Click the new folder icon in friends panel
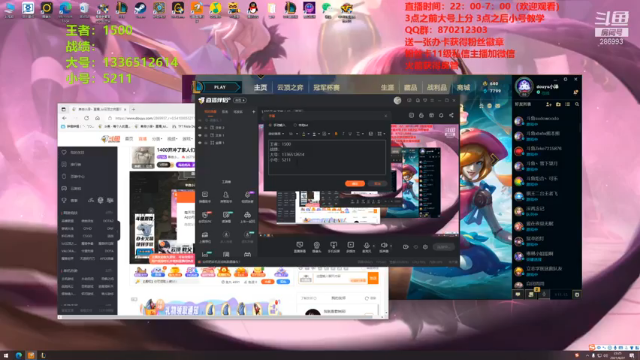 558,104
